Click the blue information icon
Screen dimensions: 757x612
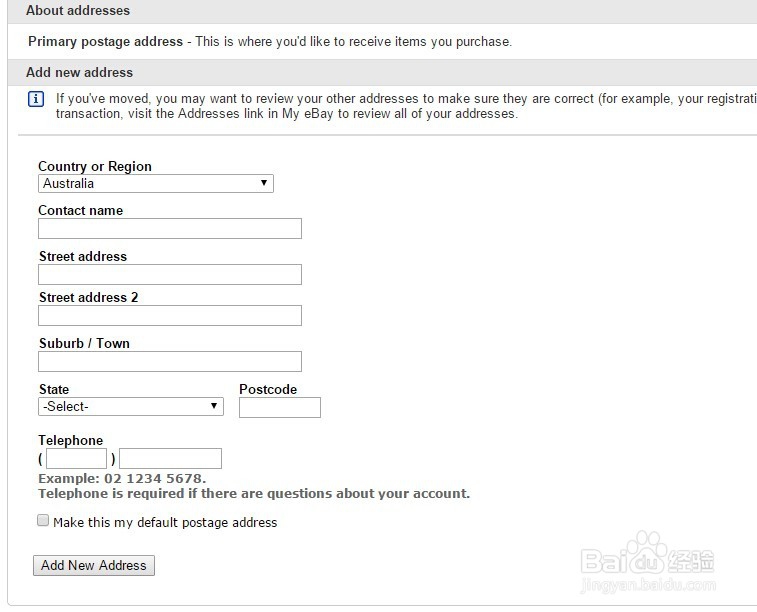[x=36, y=99]
